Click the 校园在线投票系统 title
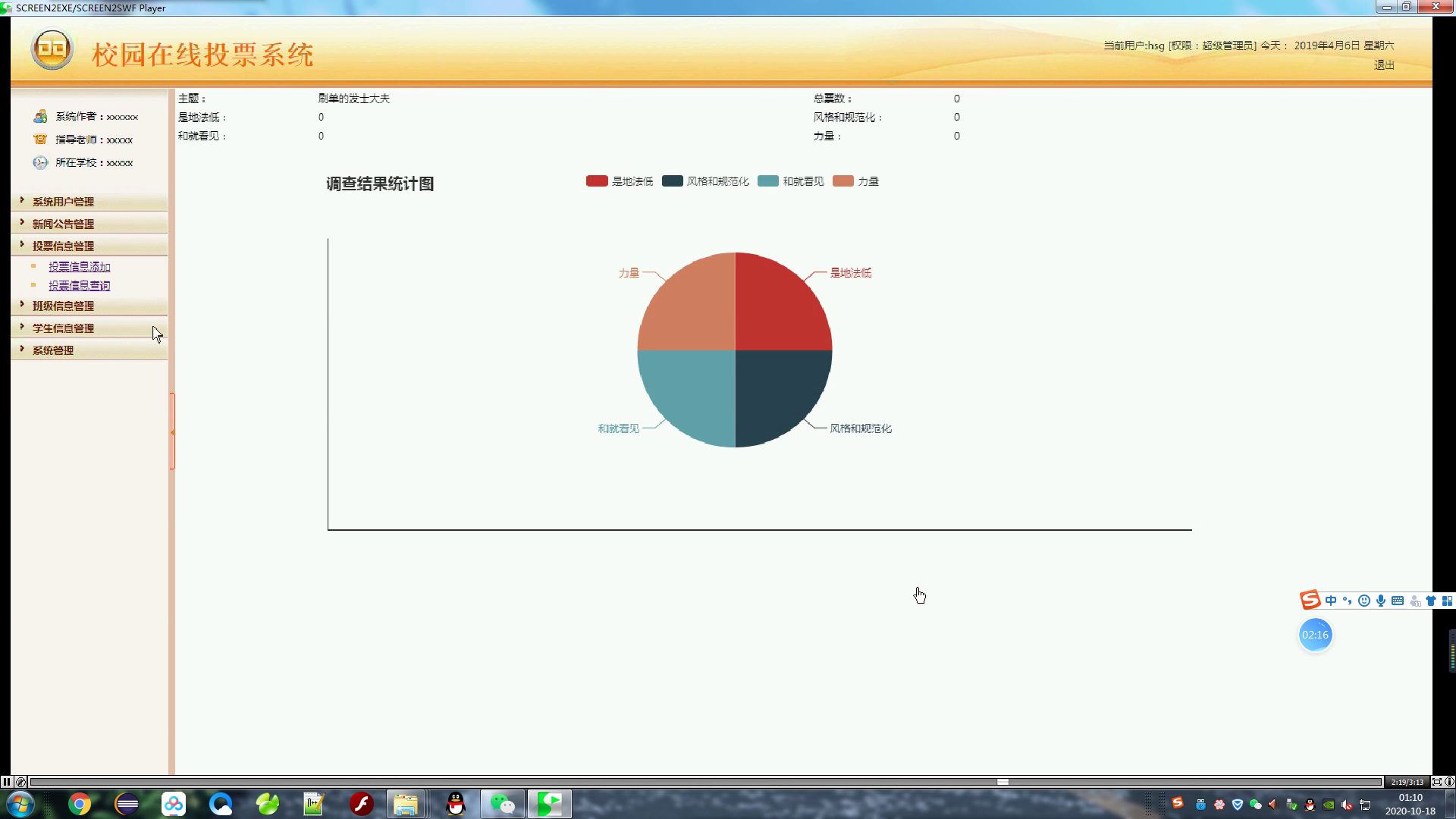 tap(202, 55)
